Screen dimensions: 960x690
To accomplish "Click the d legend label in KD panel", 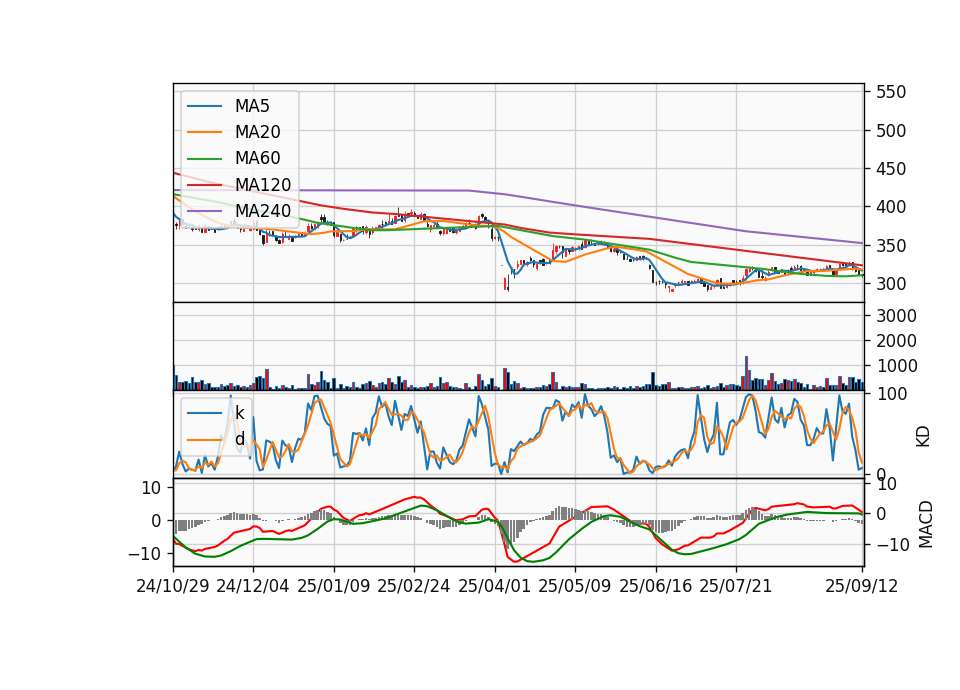I will 239,439.
